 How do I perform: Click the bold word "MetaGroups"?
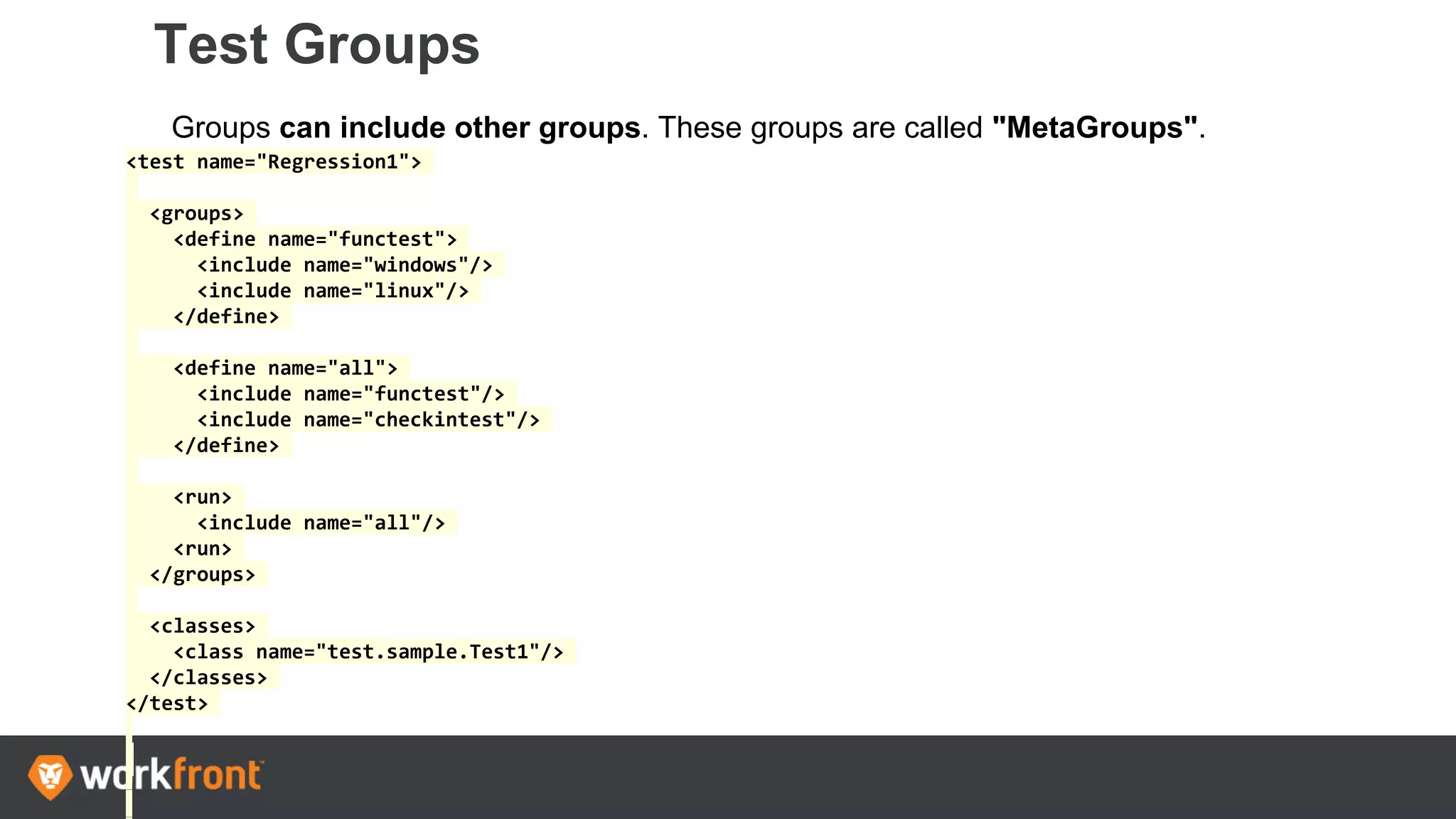(x=1095, y=128)
